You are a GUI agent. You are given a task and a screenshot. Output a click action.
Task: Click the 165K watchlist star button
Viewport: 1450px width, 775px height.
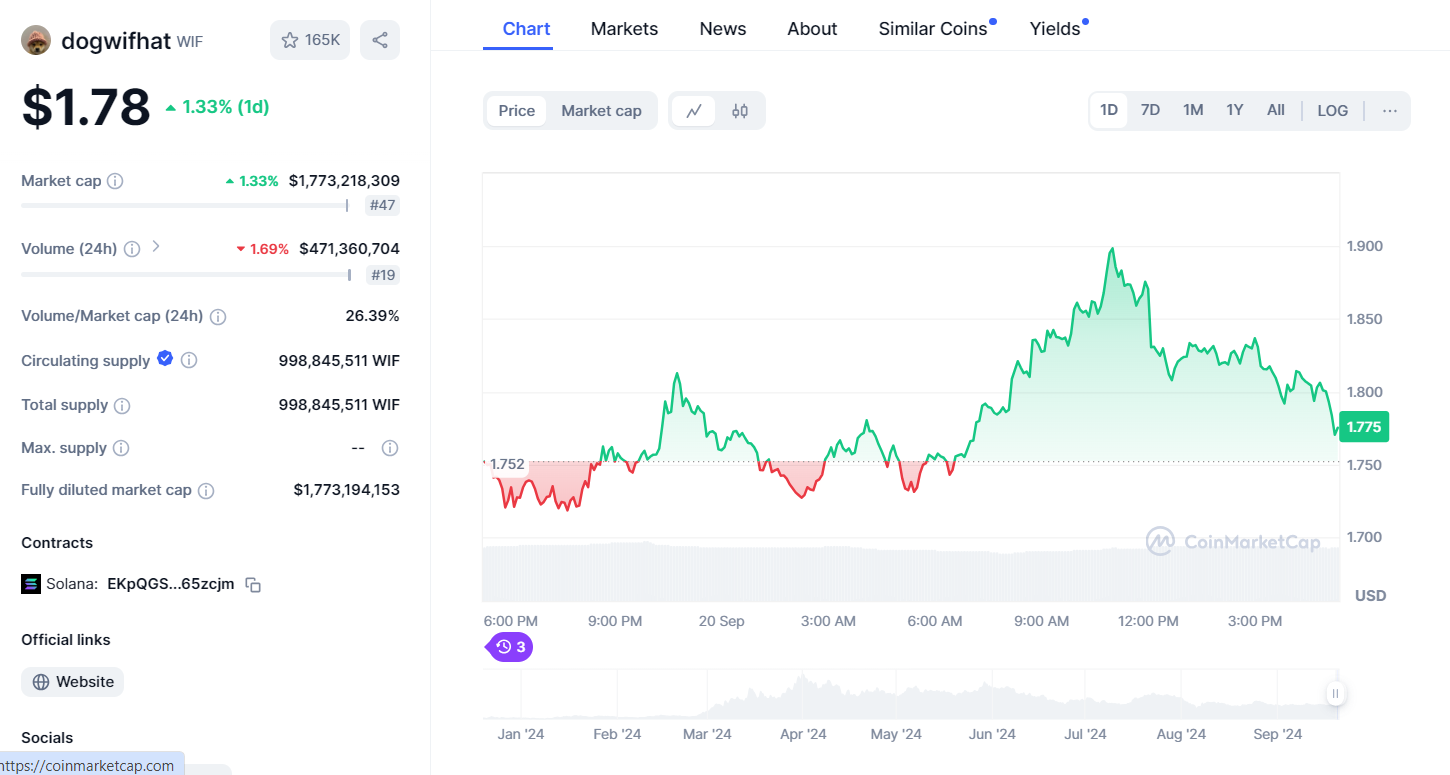(x=309, y=39)
